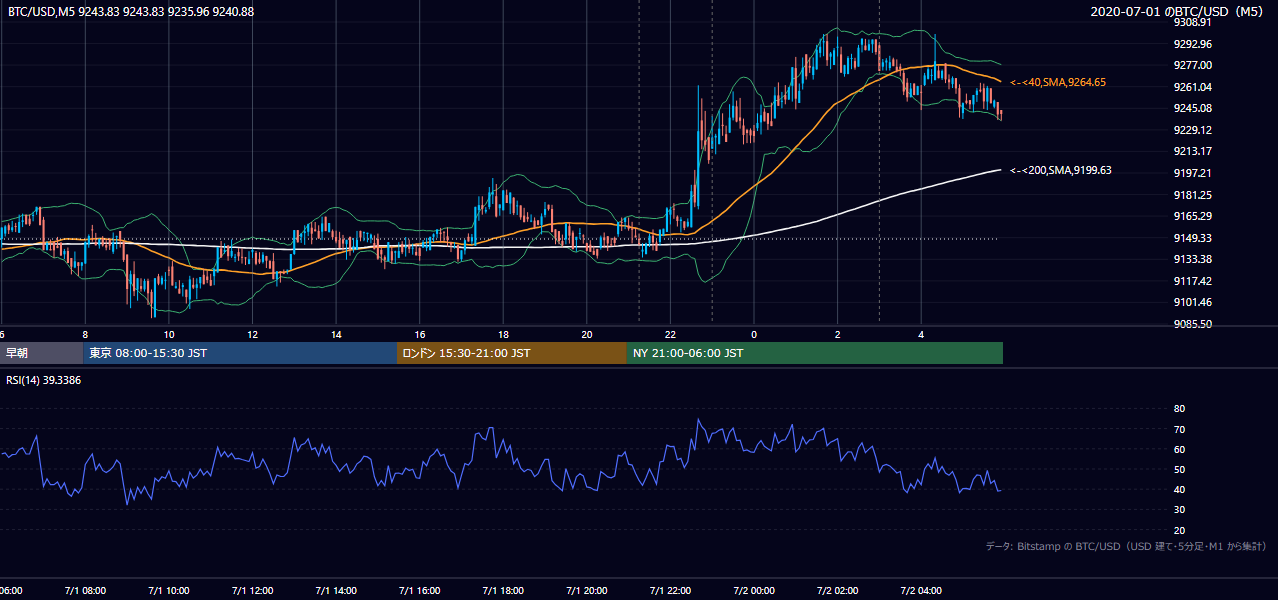
Task: Click the 7/2 04:00 date label
Action: tap(922, 591)
